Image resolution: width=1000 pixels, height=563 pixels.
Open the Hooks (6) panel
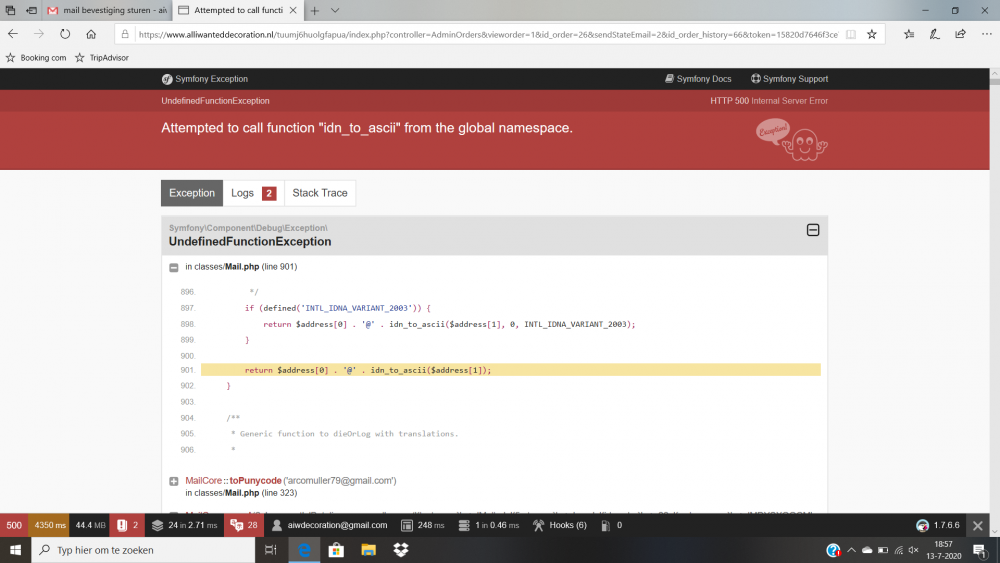[x=559, y=525]
